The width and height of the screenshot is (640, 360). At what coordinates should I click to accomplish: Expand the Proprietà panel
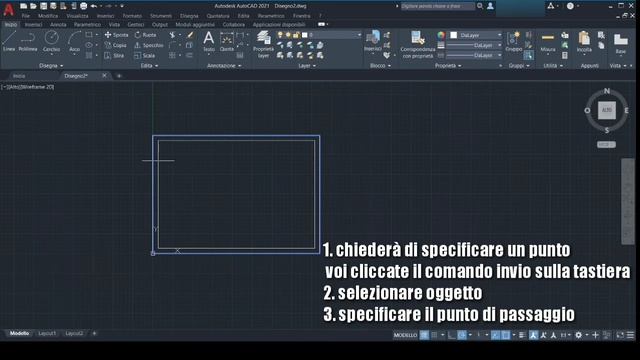(x=448, y=66)
